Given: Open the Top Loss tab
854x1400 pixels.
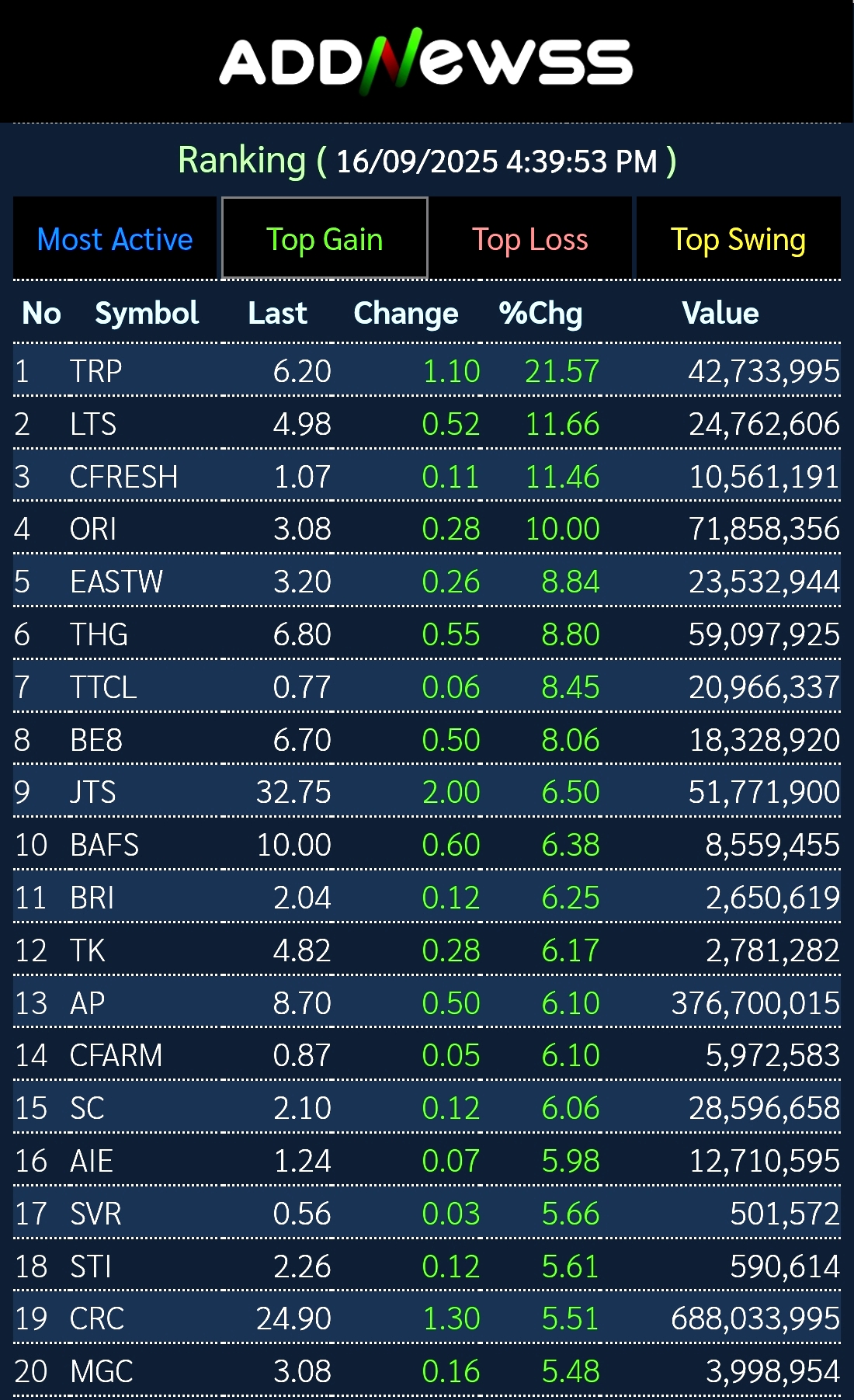Looking at the screenshot, I should click(530, 238).
